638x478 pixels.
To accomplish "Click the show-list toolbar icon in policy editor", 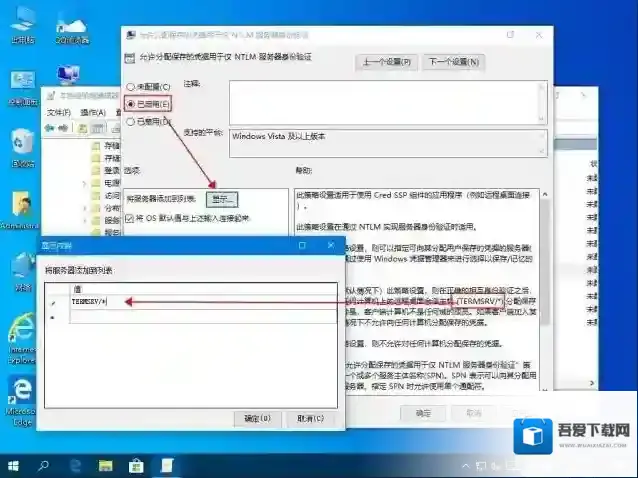I will tap(97, 129).
